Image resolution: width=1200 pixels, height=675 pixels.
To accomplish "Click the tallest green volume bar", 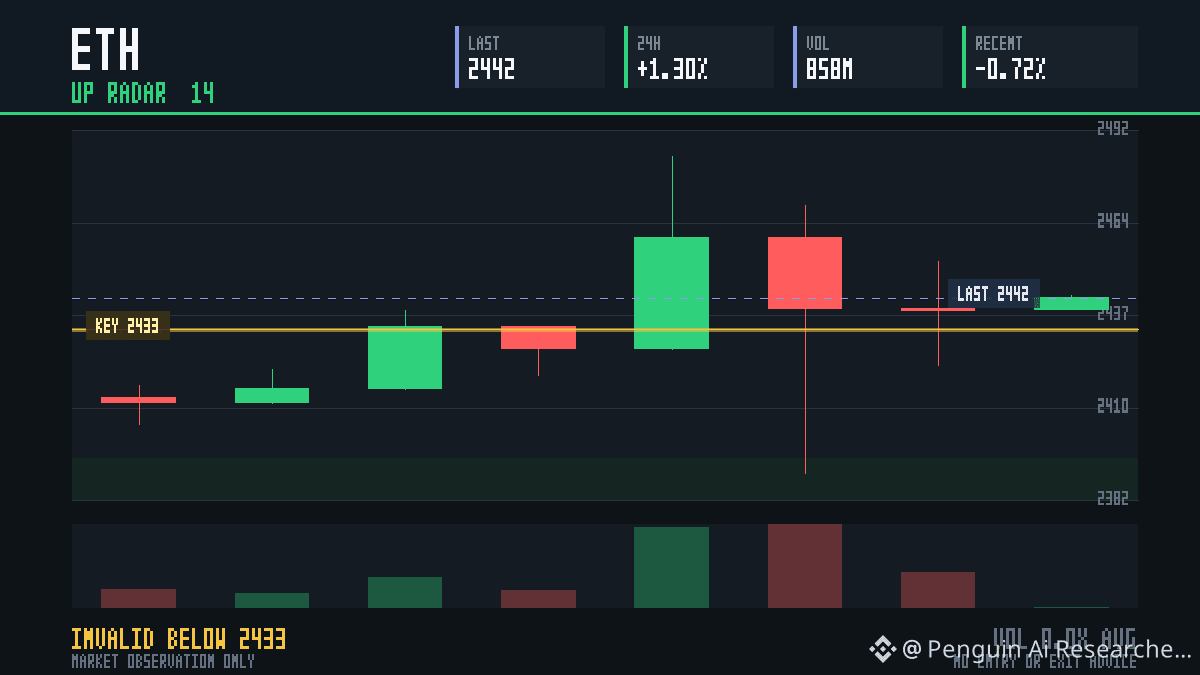I will click(x=671, y=567).
